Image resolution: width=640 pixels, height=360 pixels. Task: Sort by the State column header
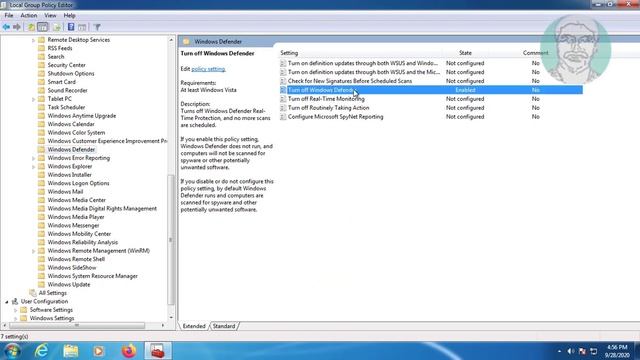pyautogui.click(x=465, y=53)
